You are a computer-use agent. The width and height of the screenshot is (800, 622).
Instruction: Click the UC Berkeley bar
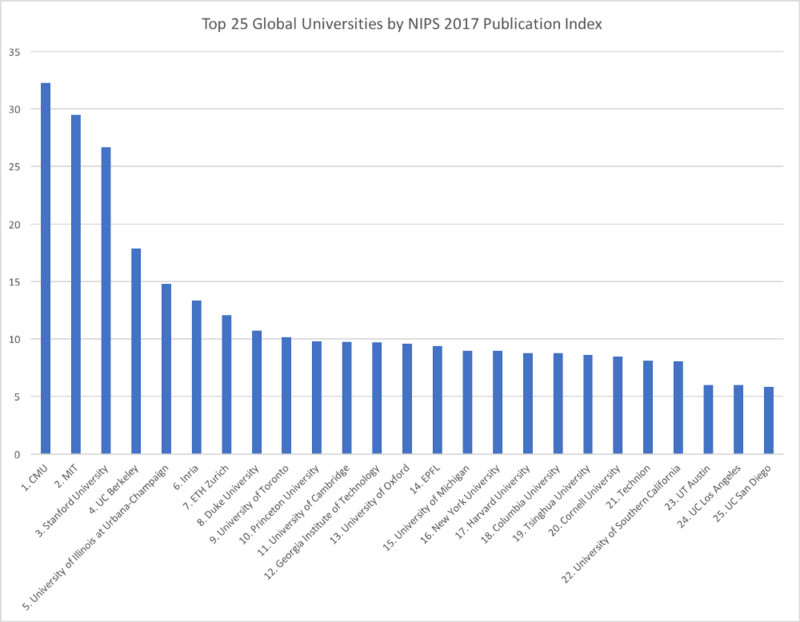click(136, 351)
